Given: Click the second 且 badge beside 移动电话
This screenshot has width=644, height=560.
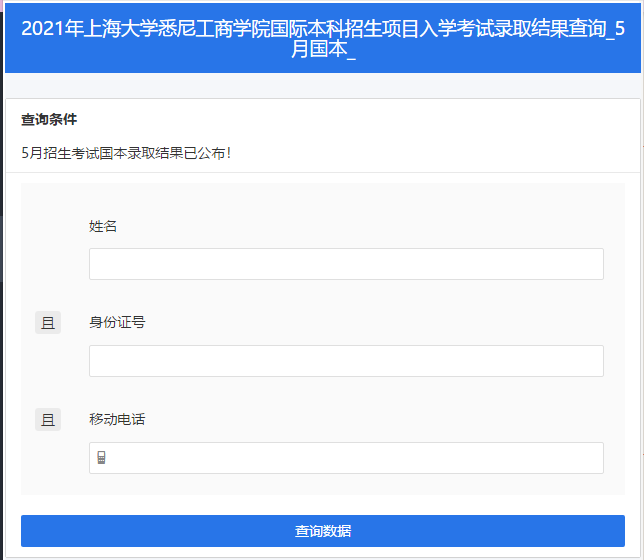Looking at the screenshot, I should point(48,419).
